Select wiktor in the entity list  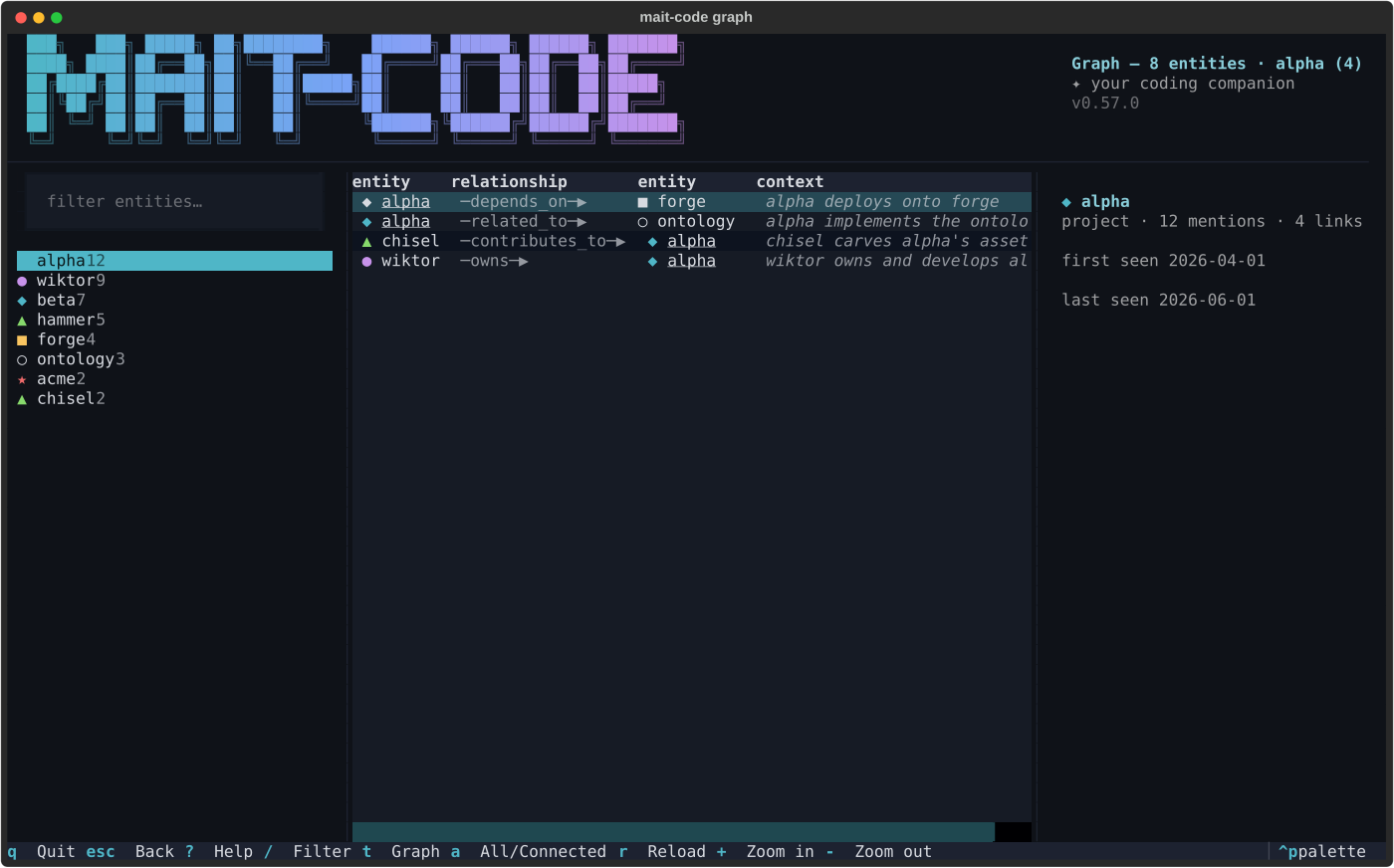174,281
